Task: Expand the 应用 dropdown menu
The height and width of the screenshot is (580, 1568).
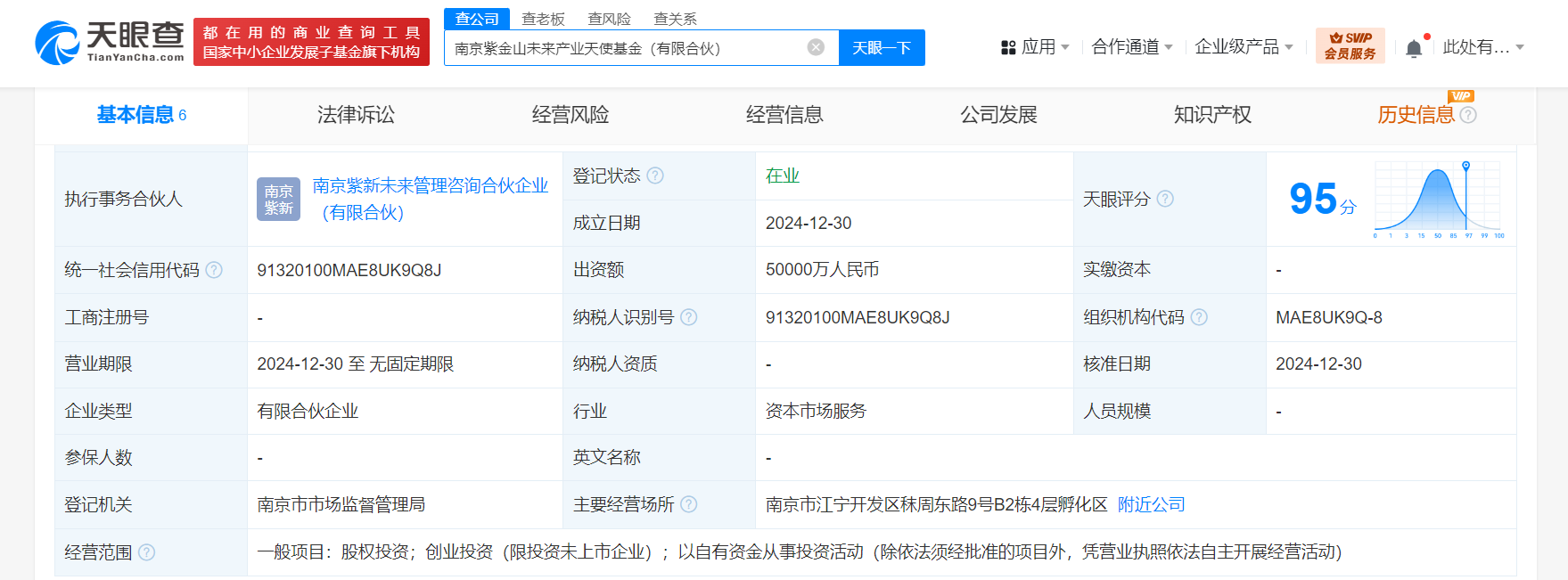Action: pos(1035,47)
